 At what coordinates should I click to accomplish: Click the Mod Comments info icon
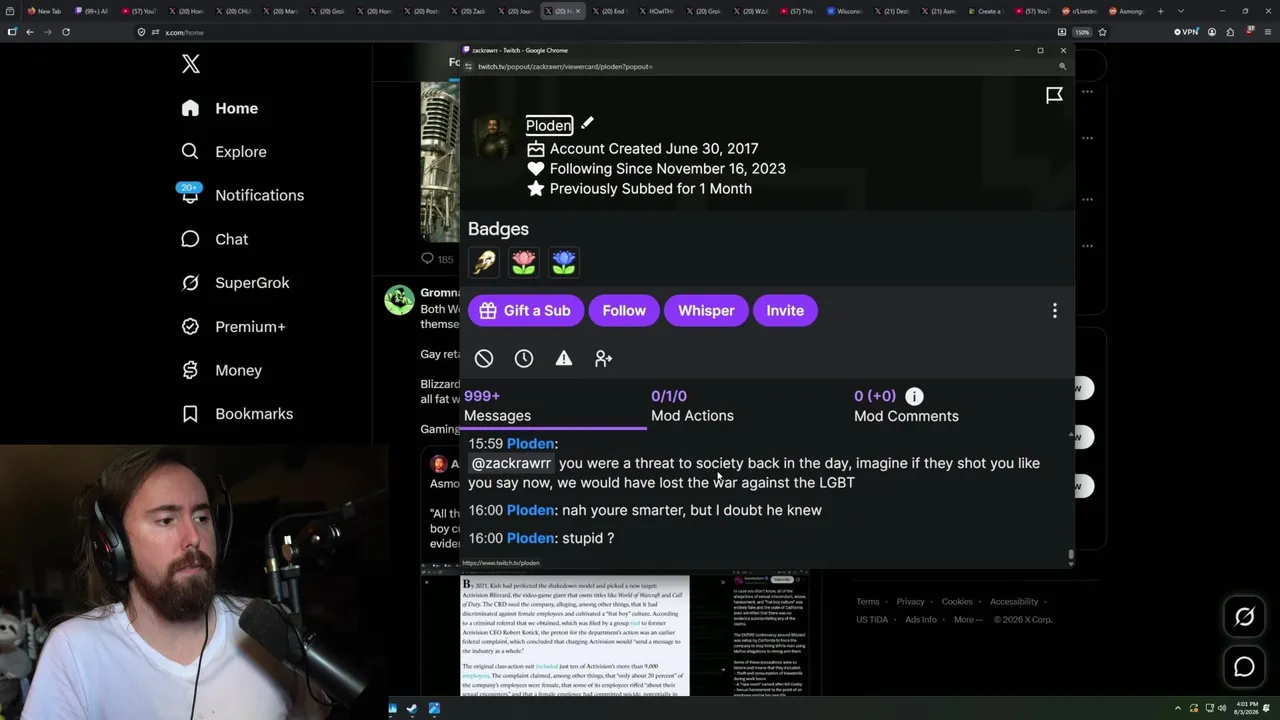pyautogui.click(x=914, y=396)
